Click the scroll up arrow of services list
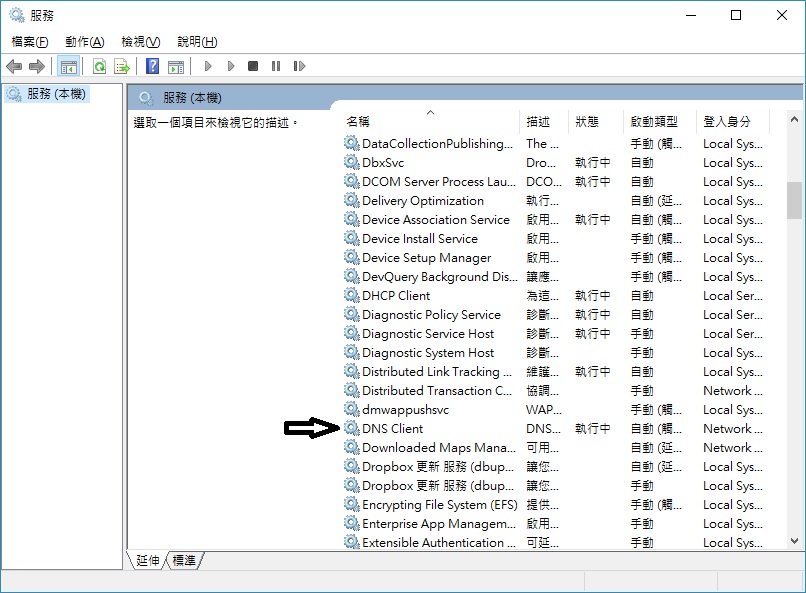Screen dimensions: 806x593 point(794,119)
